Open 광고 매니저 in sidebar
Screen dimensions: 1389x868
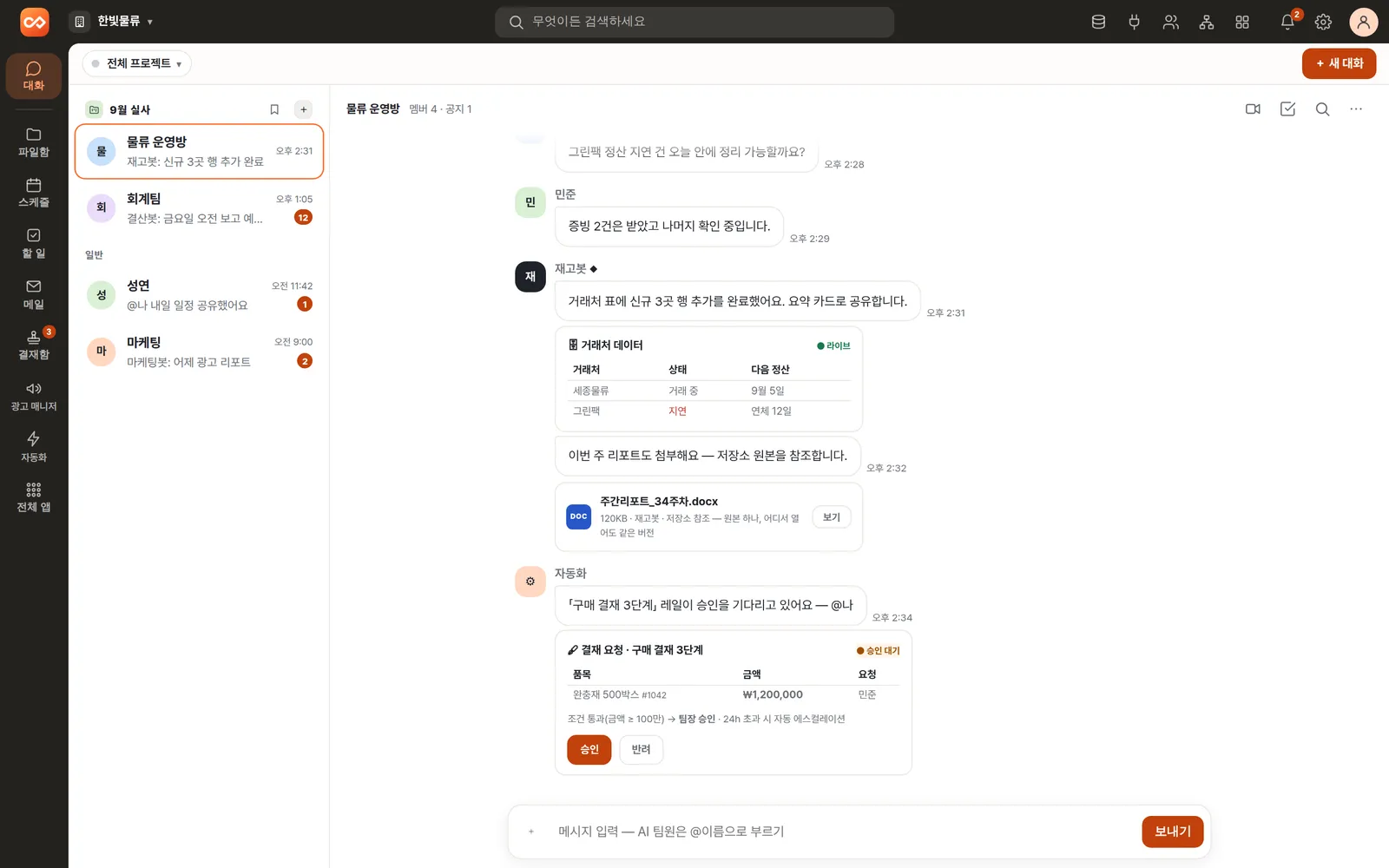click(x=34, y=397)
